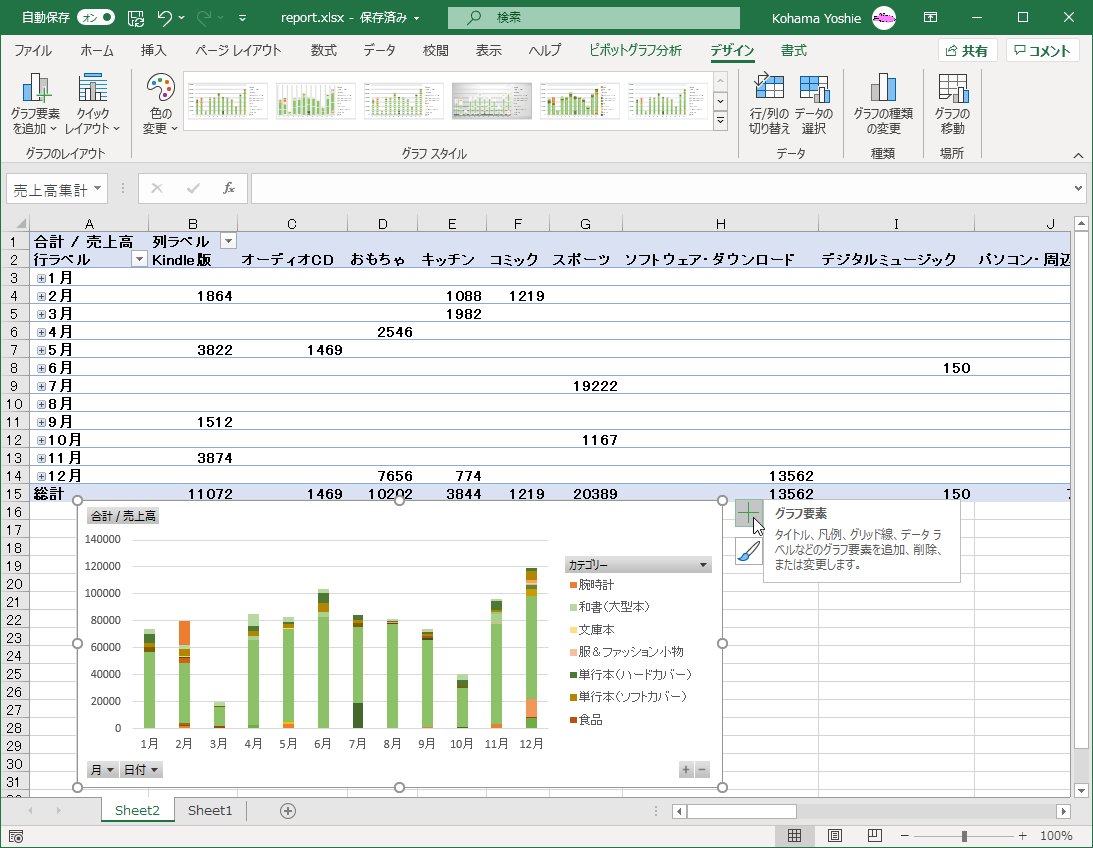Viewport: 1093px width, 848px height.
Task: Open the 列ラベル filter dropdown
Action: click(228, 241)
